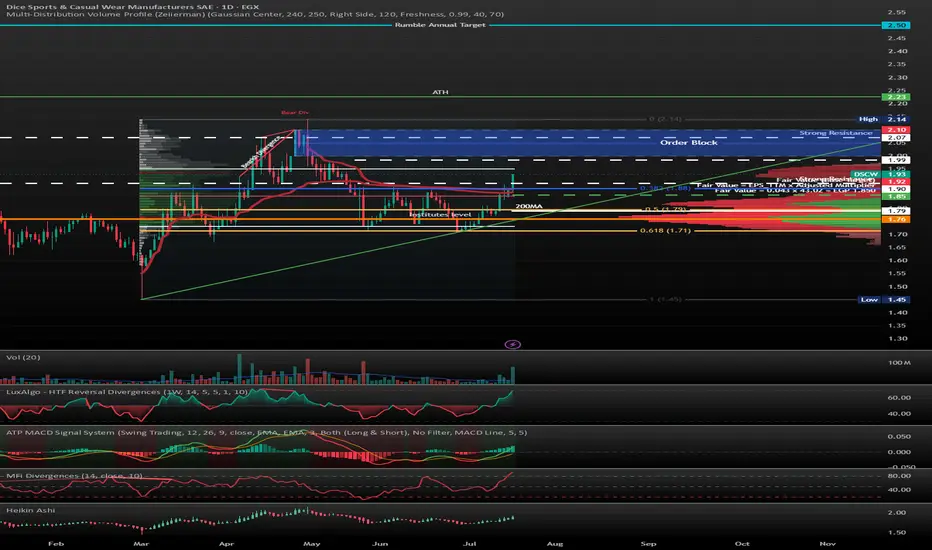Click the 2.30 price scale value
This screenshot has width=932, height=550.
pos(896,77)
